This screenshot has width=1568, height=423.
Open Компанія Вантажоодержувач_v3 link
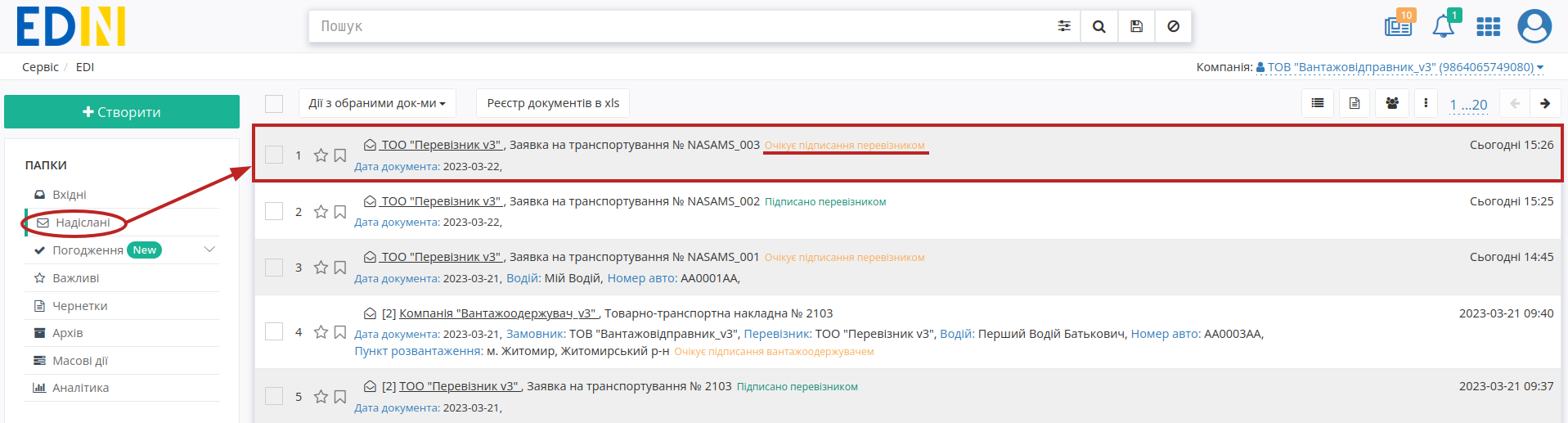499,313
